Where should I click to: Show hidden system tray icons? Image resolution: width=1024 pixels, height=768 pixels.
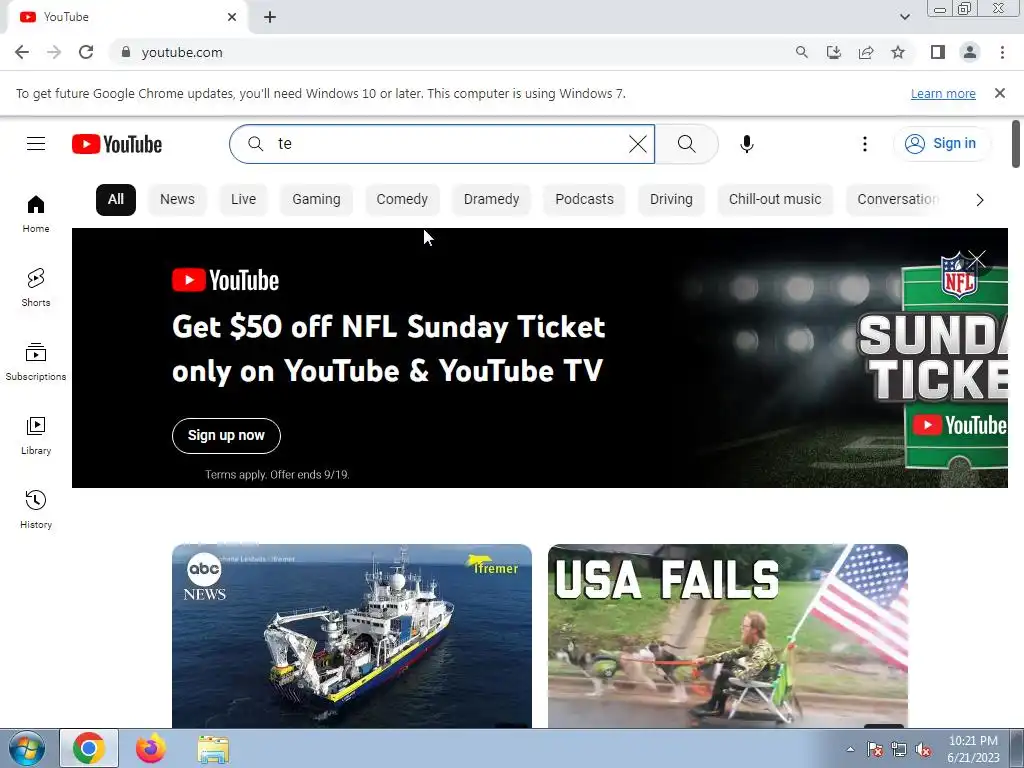pyautogui.click(x=850, y=749)
